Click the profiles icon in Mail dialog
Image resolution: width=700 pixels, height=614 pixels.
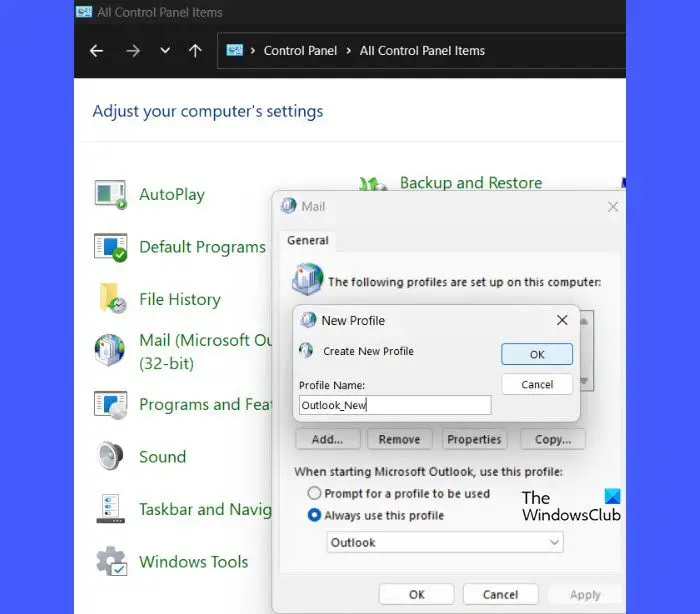click(x=308, y=279)
